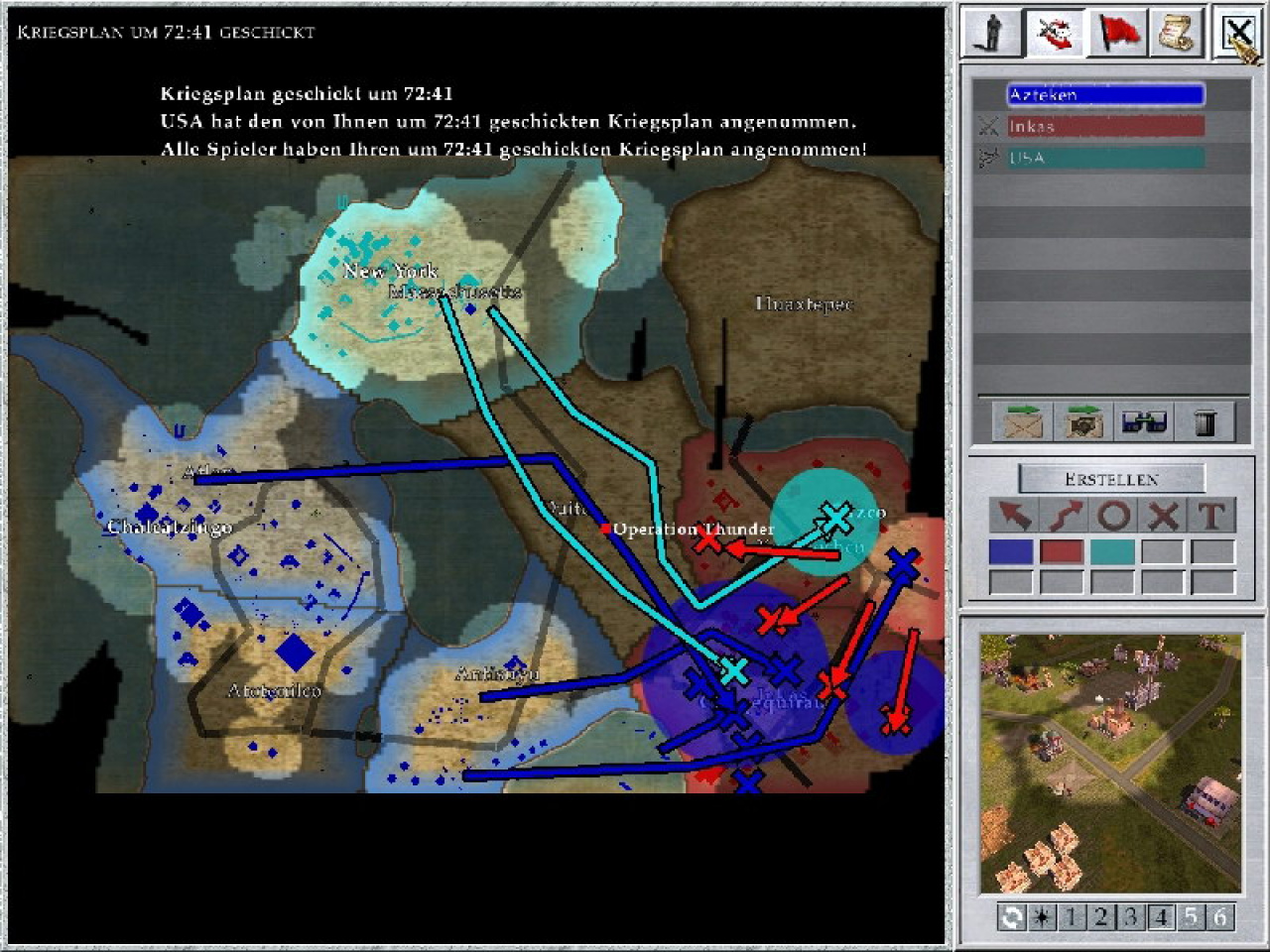
Task: Select the text T drawing tool
Action: tap(1212, 516)
